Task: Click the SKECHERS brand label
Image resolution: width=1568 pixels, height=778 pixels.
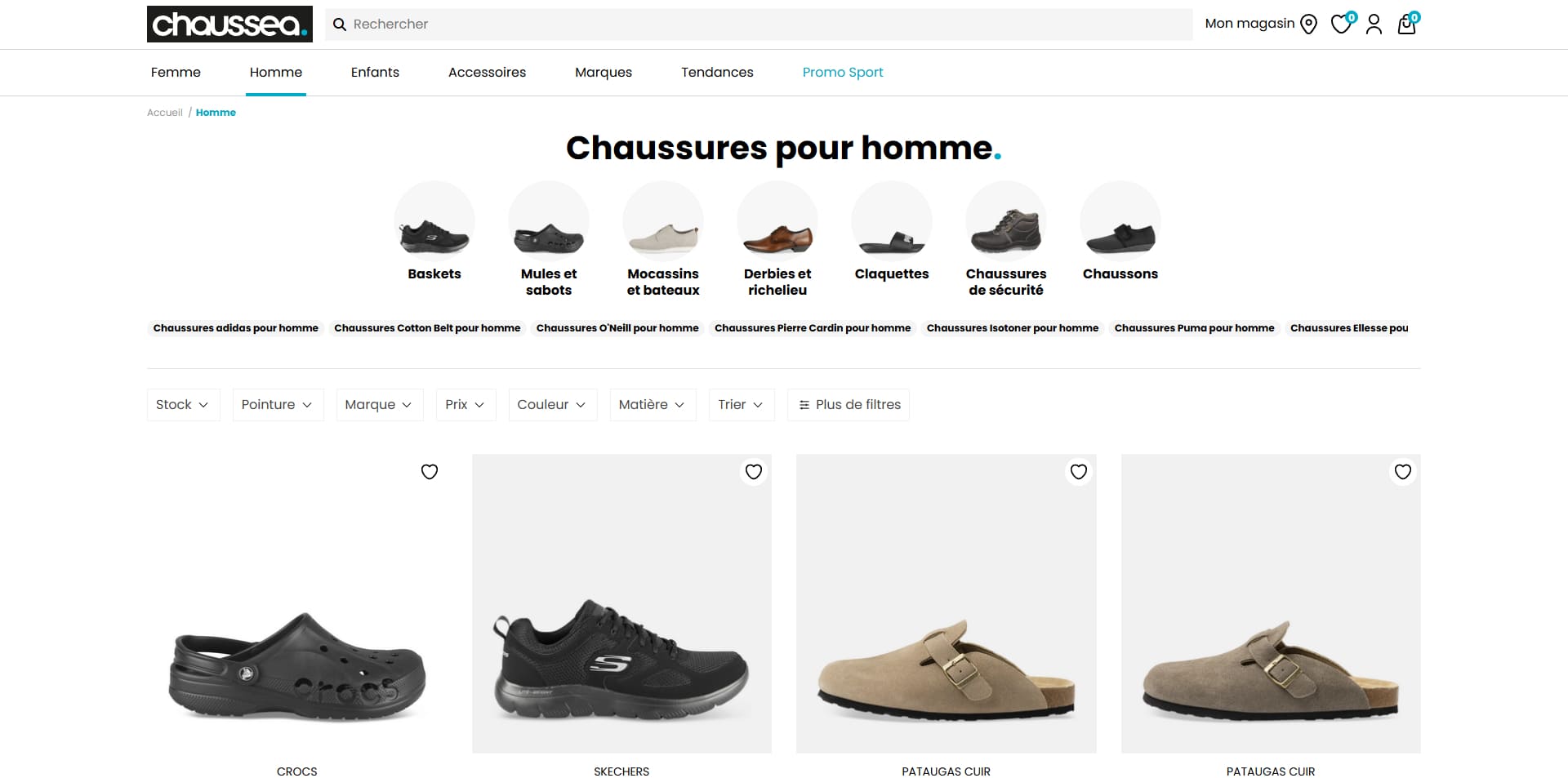Action: [x=621, y=771]
